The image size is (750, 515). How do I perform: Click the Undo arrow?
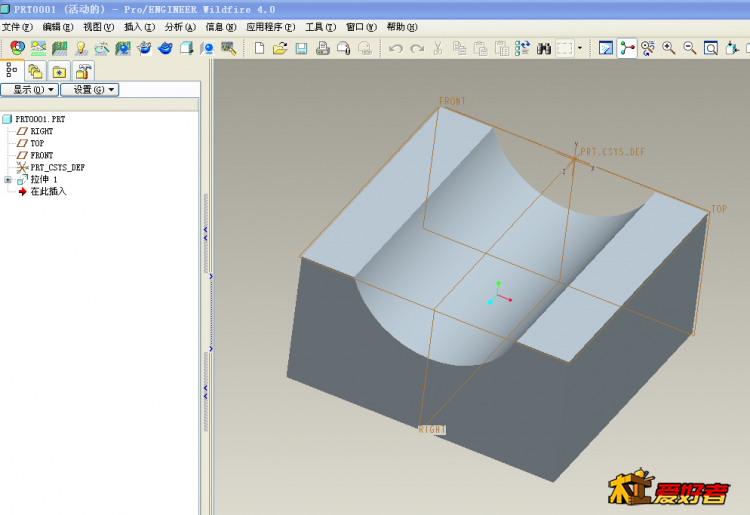click(396, 48)
